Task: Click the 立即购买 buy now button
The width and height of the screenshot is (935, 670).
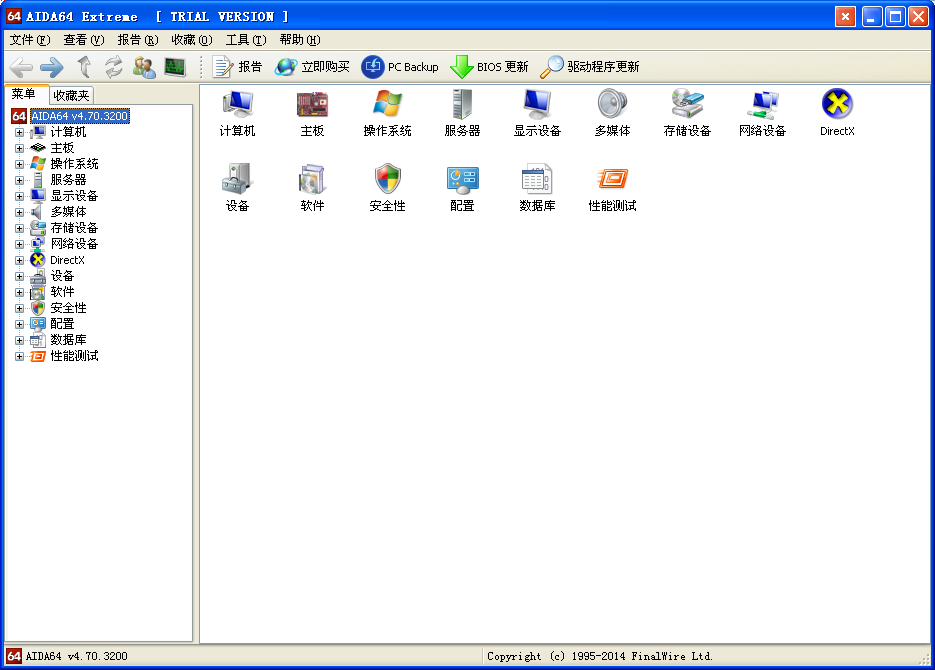Action: click(x=312, y=67)
